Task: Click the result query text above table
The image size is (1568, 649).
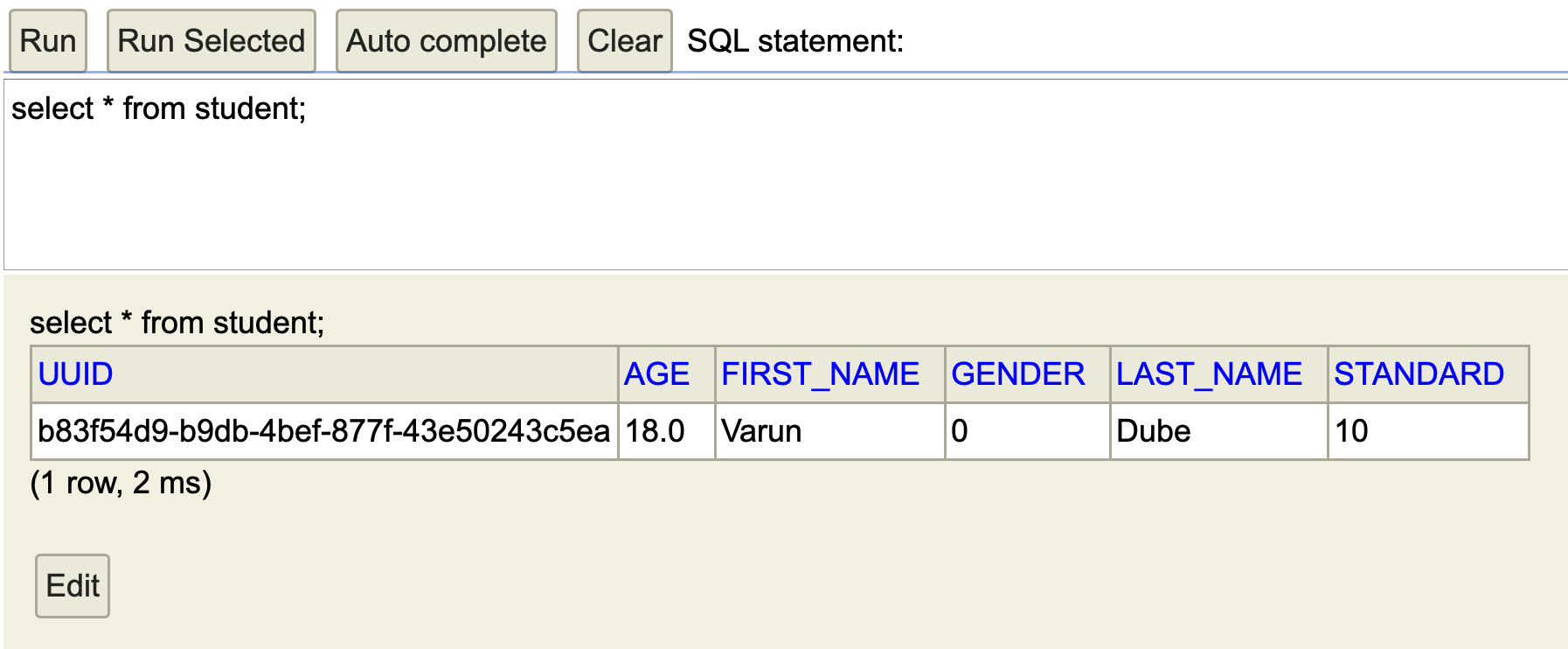Action: coord(177,323)
